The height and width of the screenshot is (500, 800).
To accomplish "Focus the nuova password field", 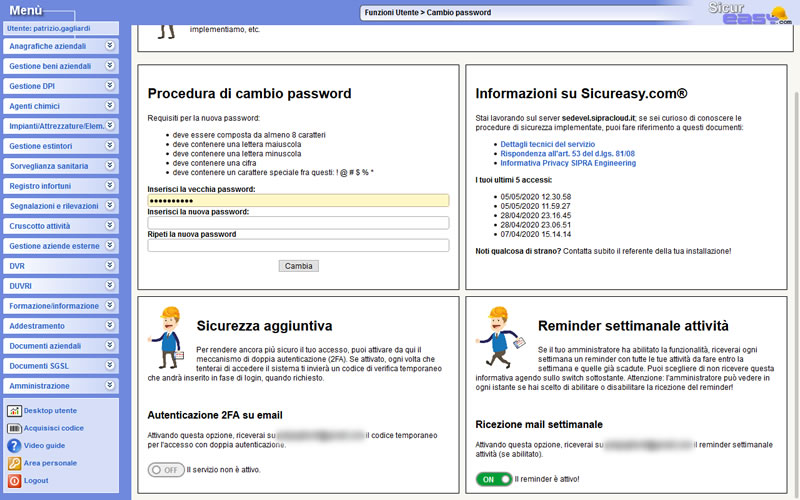I will (x=298, y=223).
